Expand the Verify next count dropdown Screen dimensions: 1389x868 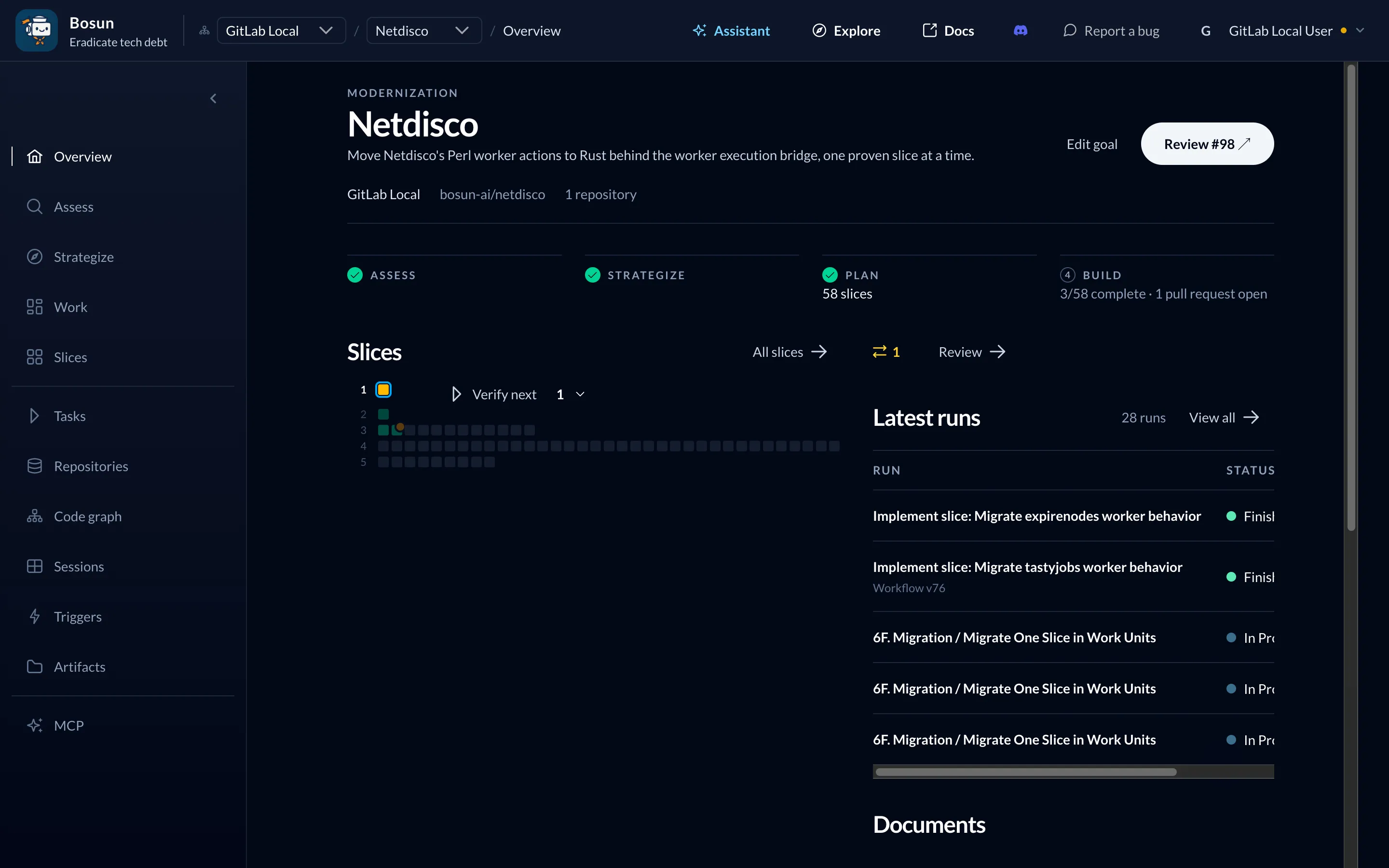[x=571, y=394]
